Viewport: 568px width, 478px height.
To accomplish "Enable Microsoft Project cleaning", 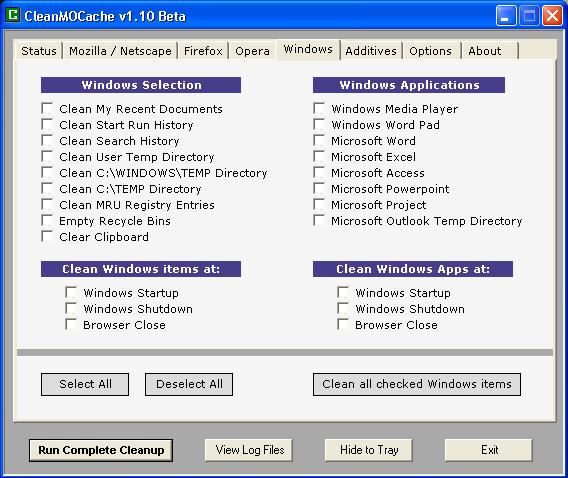I will (319, 204).
